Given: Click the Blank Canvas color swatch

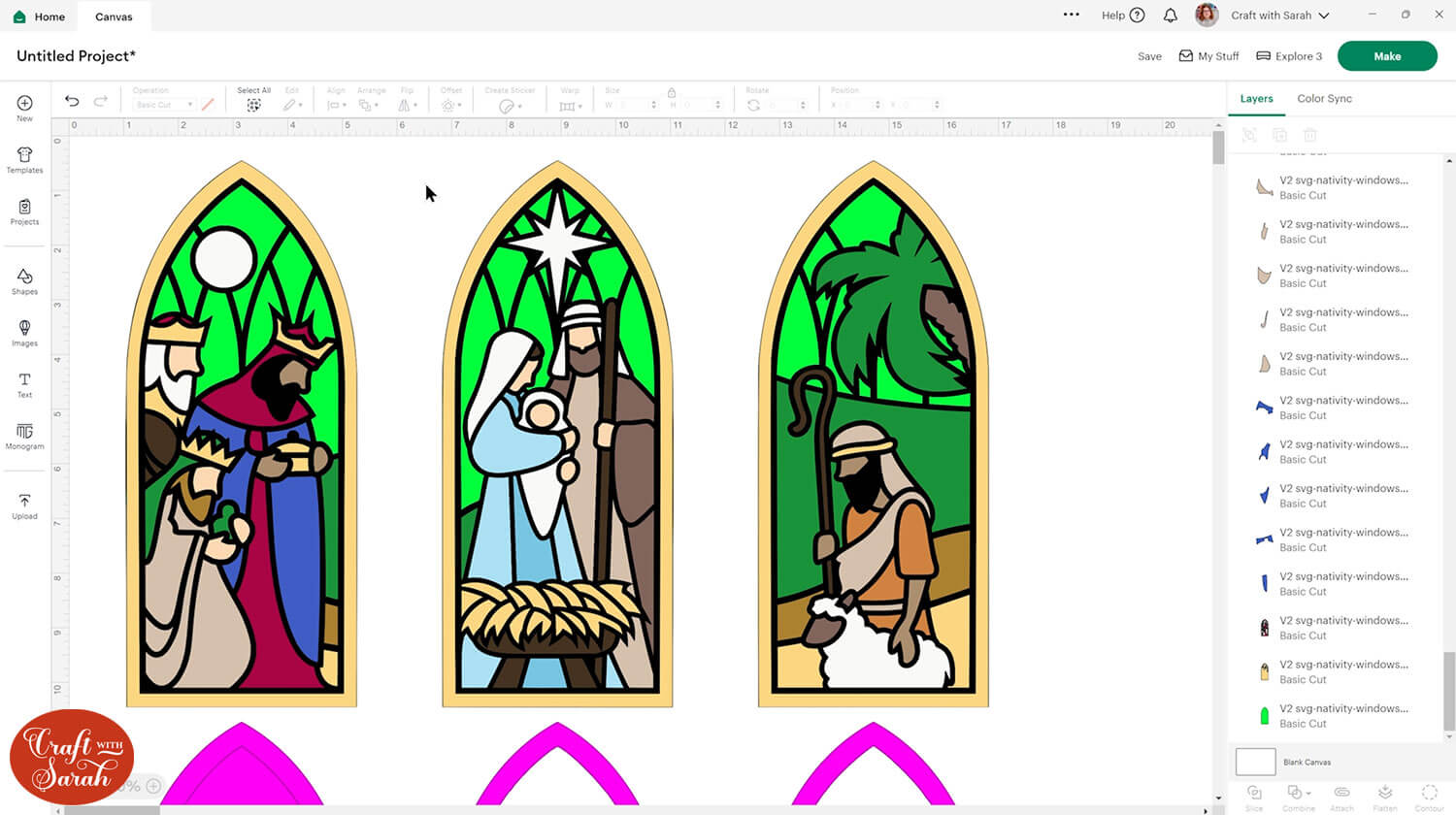Looking at the screenshot, I should [1255, 762].
